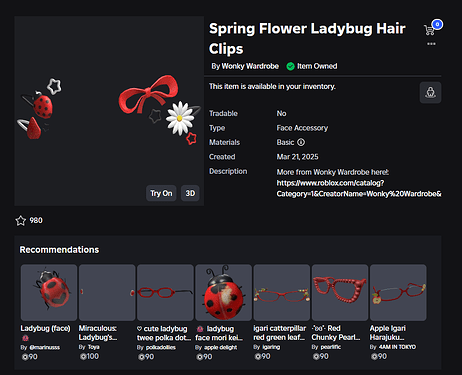Click the avatar wear button beside inventory notice
Viewport: 462px width, 375px height.
point(430,92)
